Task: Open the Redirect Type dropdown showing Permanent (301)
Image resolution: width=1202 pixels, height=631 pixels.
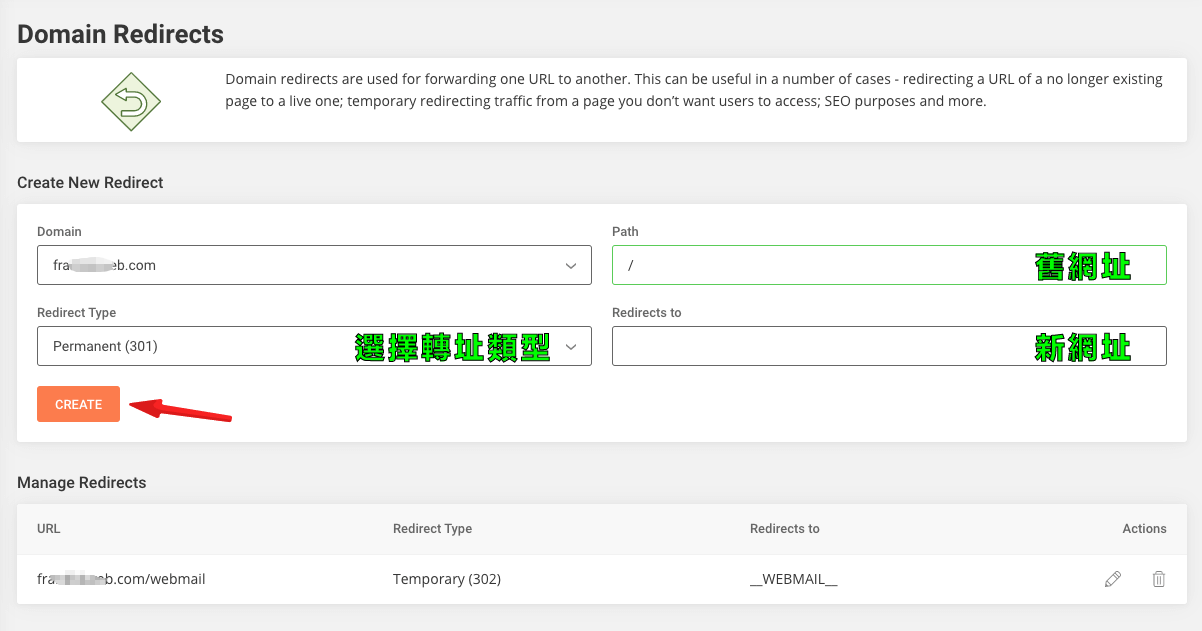Action: point(314,346)
